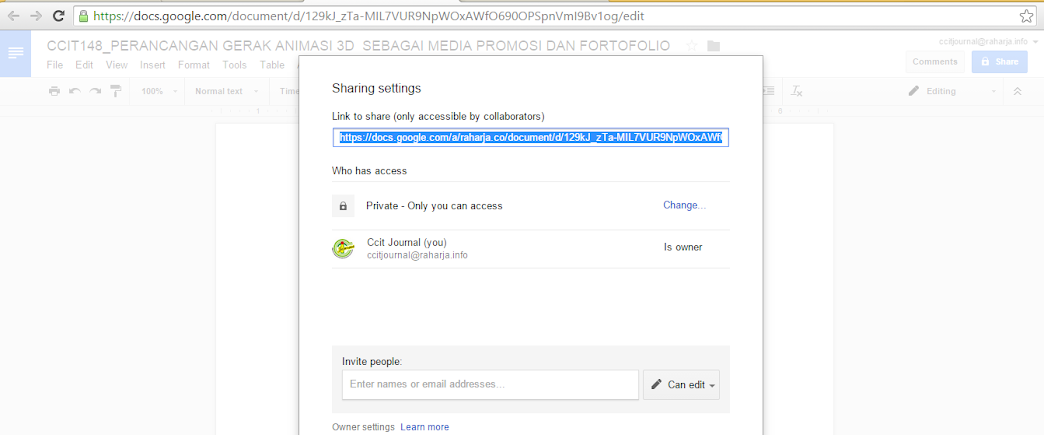Open the ccitjournal@raharja.info account menu

click(987, 41)
